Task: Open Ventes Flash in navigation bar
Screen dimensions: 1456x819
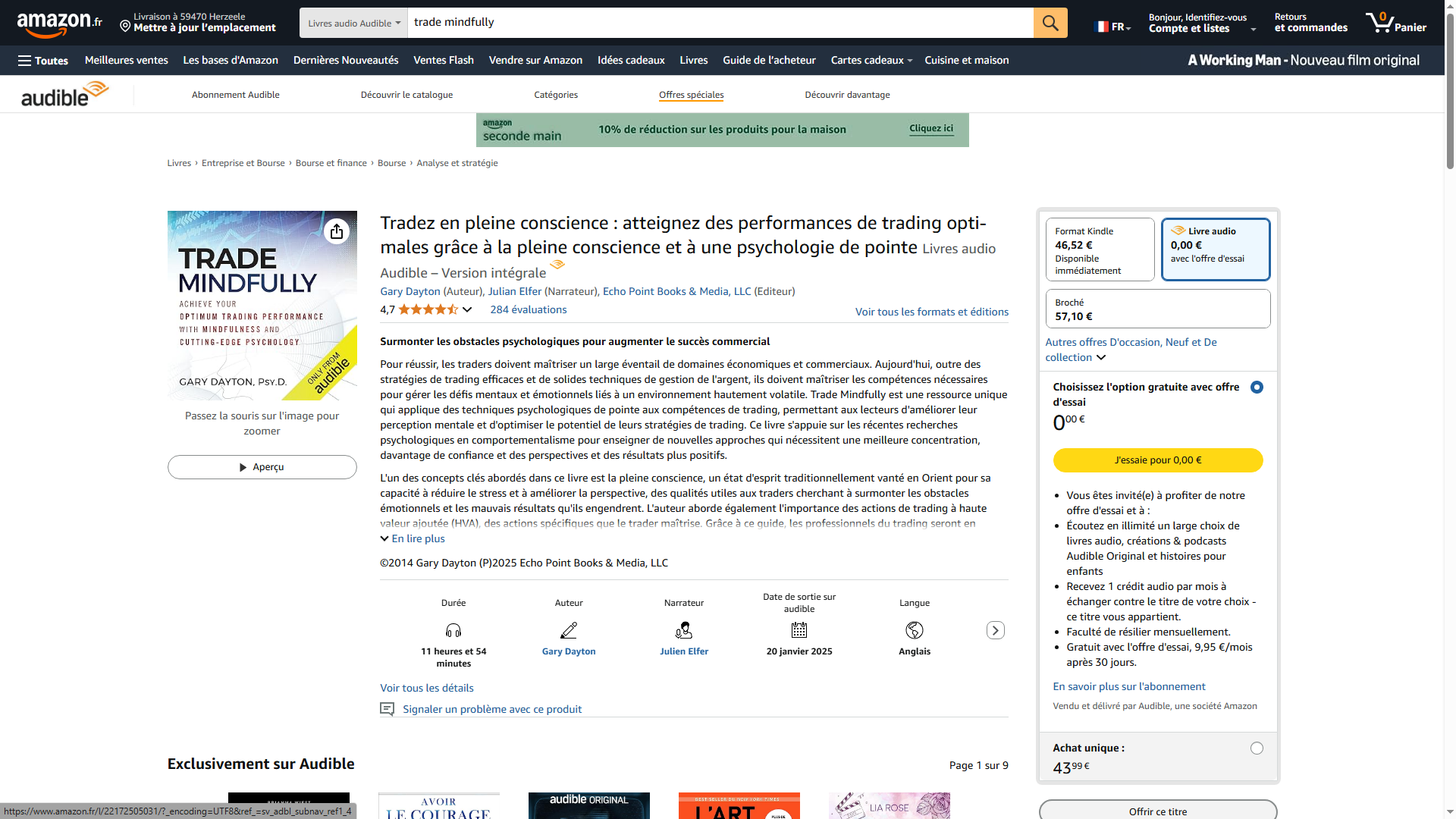Action: tap(443, 61)
